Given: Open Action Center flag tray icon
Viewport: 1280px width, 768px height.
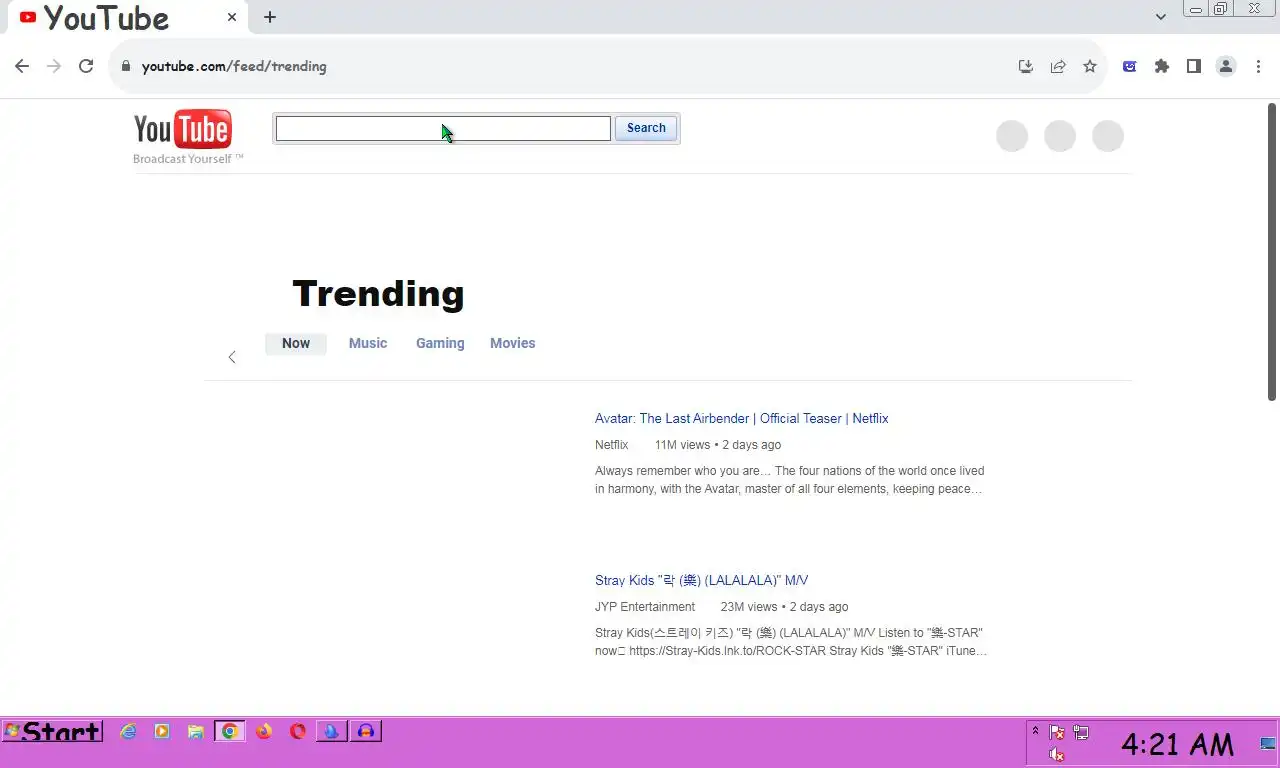Looking at the screenshot, I should 1056,732.
